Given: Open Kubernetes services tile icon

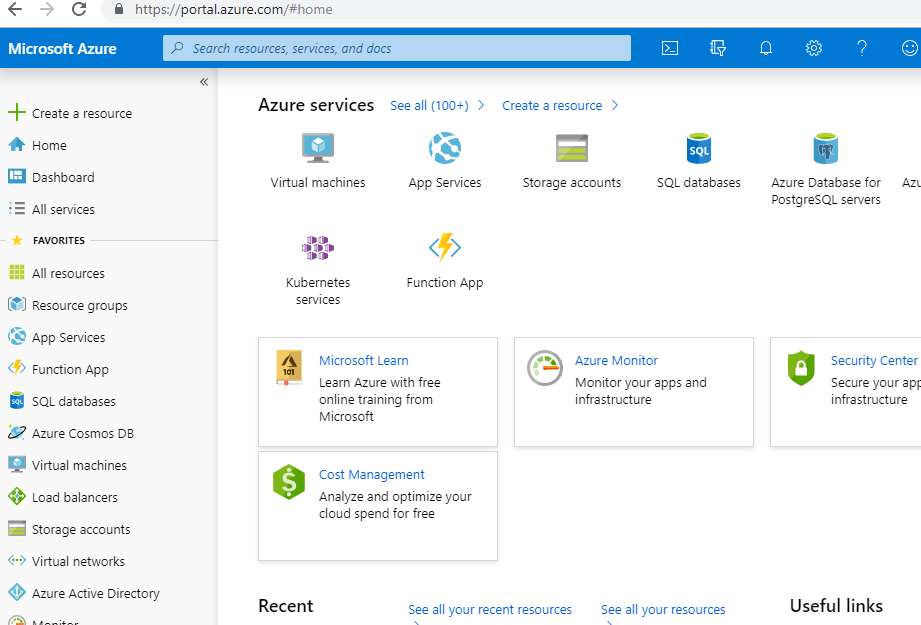Looking at the screenshot, I should click(x=318, y=247).
